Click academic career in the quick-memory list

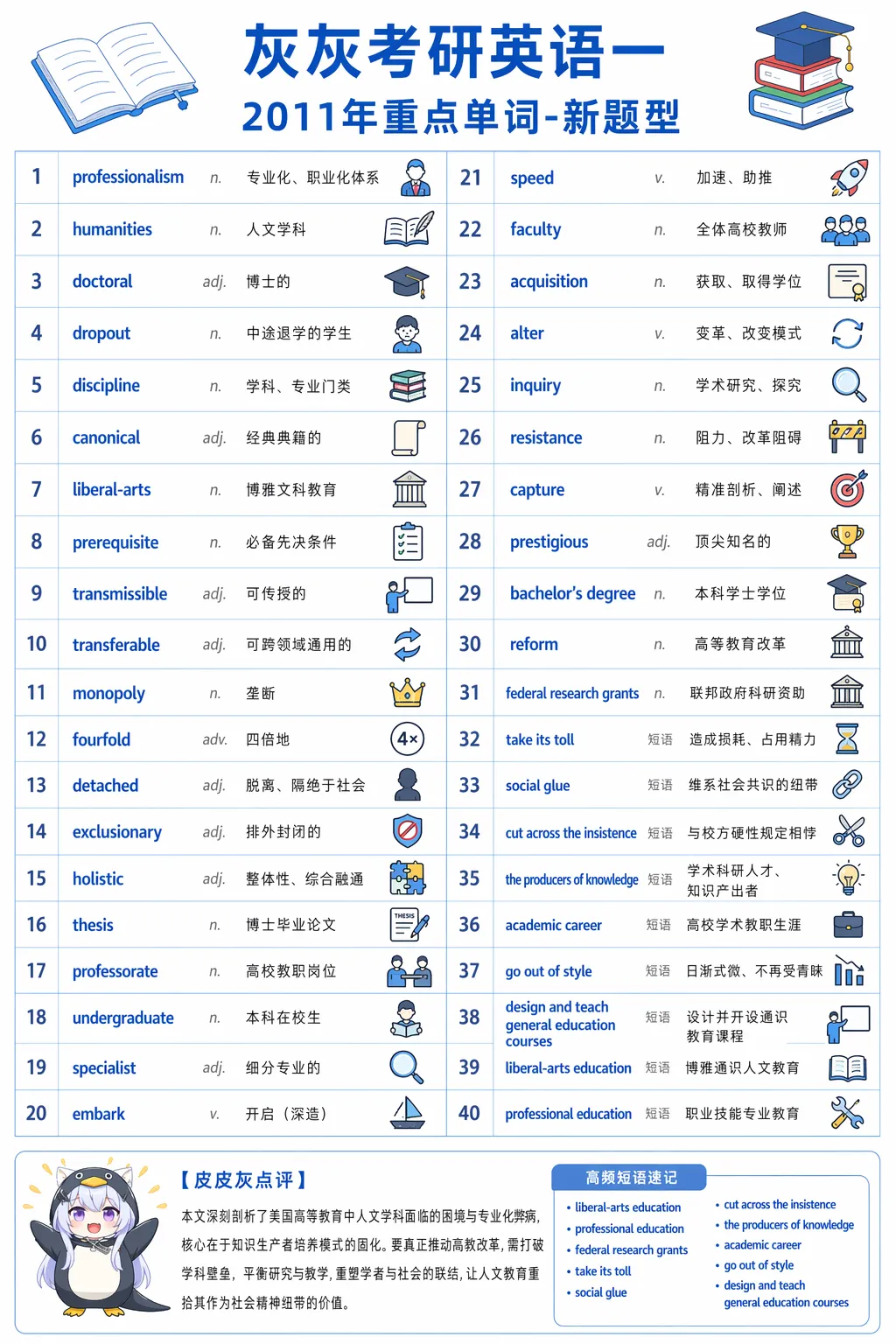click(762, 1244)
